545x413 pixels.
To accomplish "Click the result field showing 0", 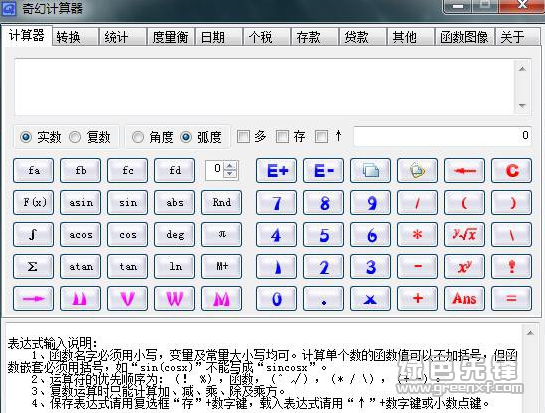I will (x=442, y=136).
